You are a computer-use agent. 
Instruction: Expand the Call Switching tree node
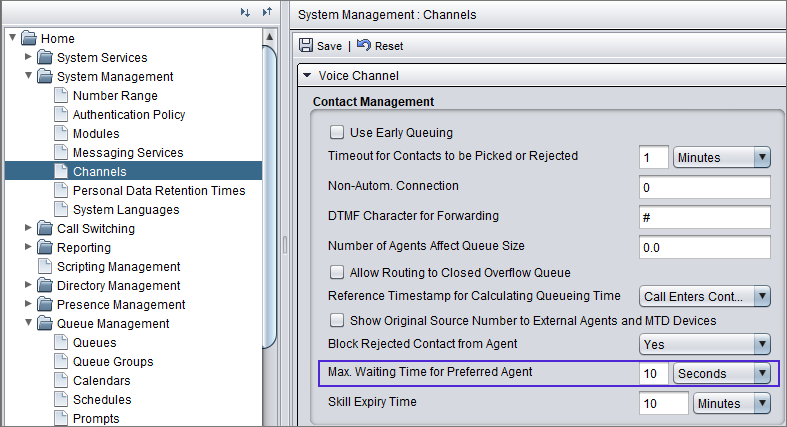[x=29, y=229]
